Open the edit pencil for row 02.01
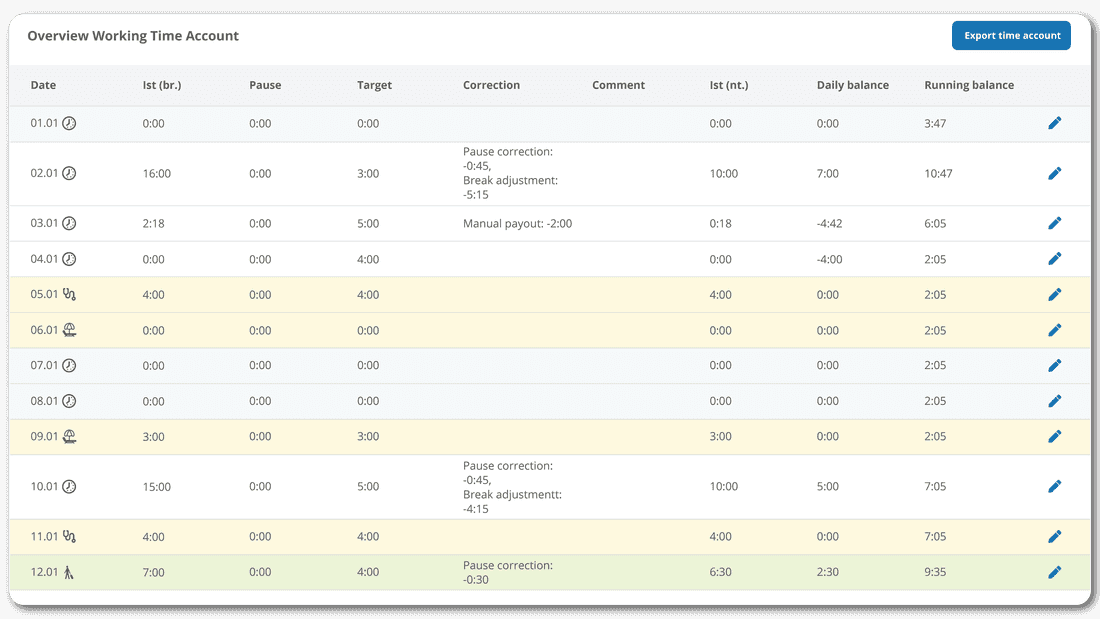This screenshot has height=619, width=1100. coord(1055,173)
